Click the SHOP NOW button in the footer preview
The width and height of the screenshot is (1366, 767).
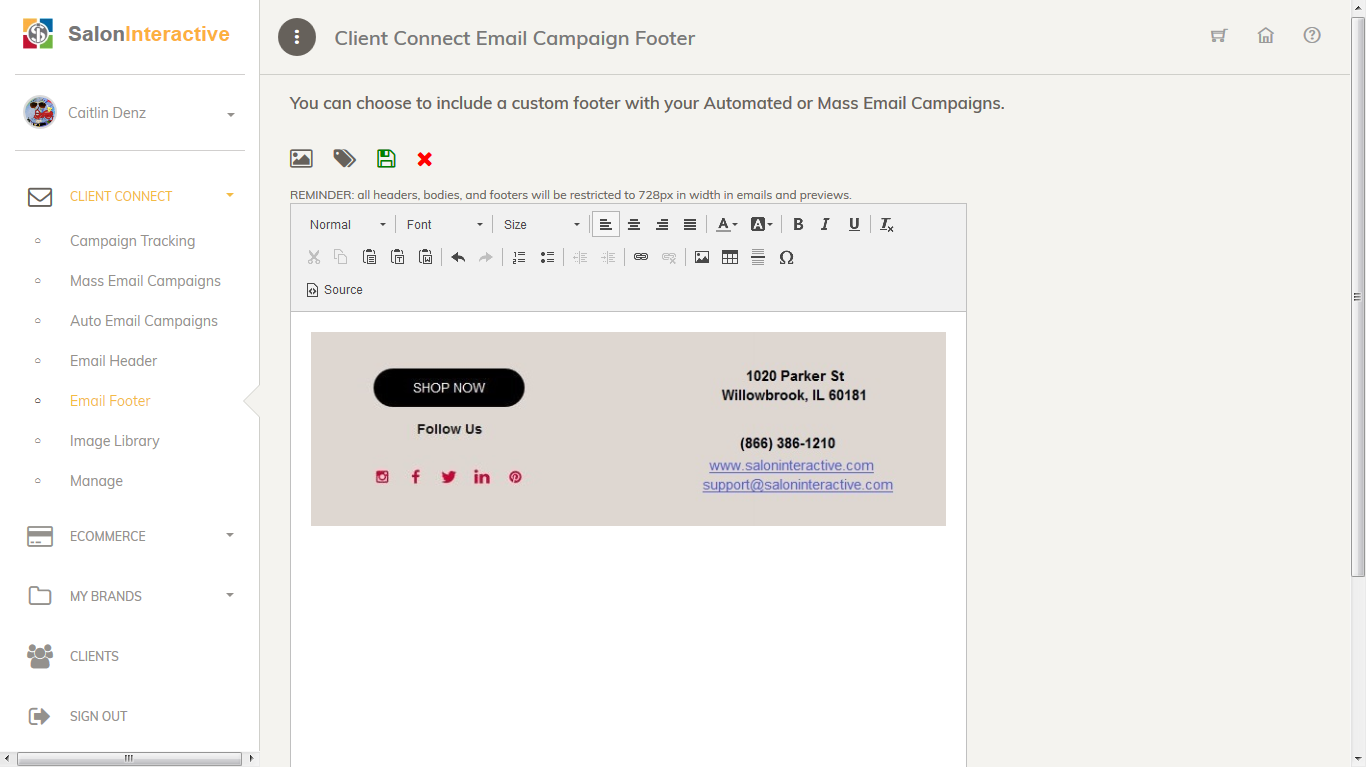(448, 388)
